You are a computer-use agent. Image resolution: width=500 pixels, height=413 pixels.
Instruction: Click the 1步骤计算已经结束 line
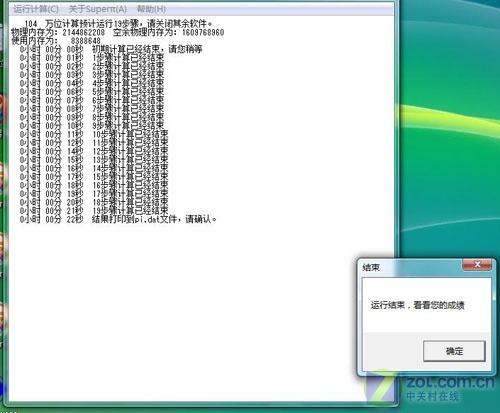(x=92, y=58)
